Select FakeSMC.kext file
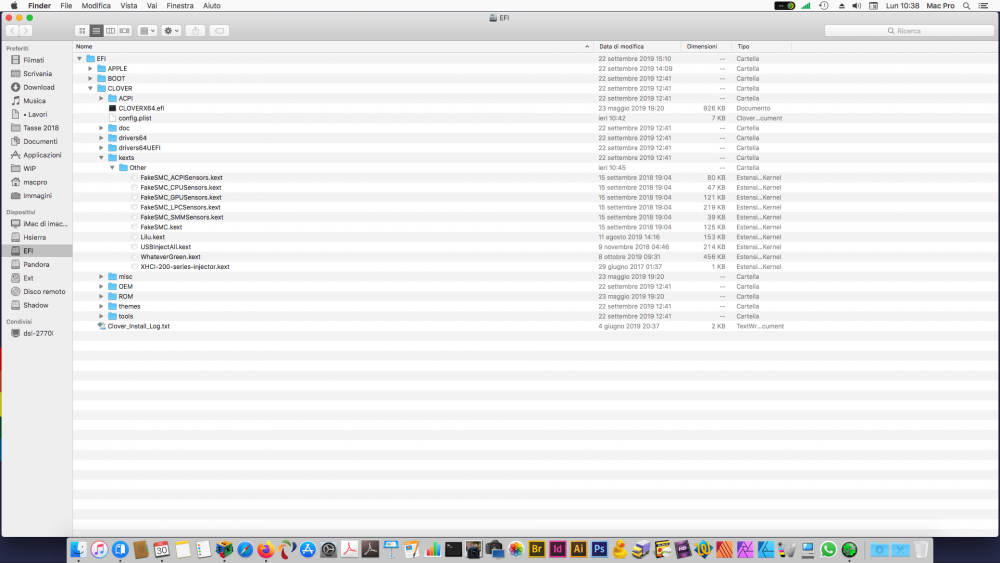The width and height of the screenshot is (1000, 563). (x=161, y=227)
